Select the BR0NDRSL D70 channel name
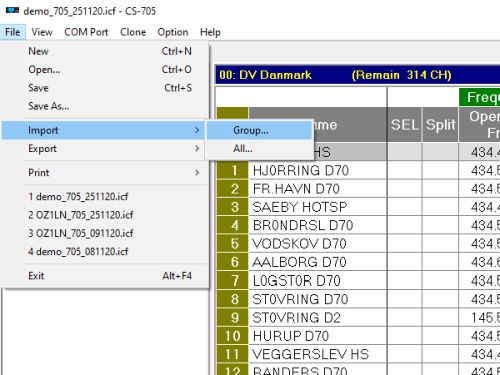 (x=318, y=226)
